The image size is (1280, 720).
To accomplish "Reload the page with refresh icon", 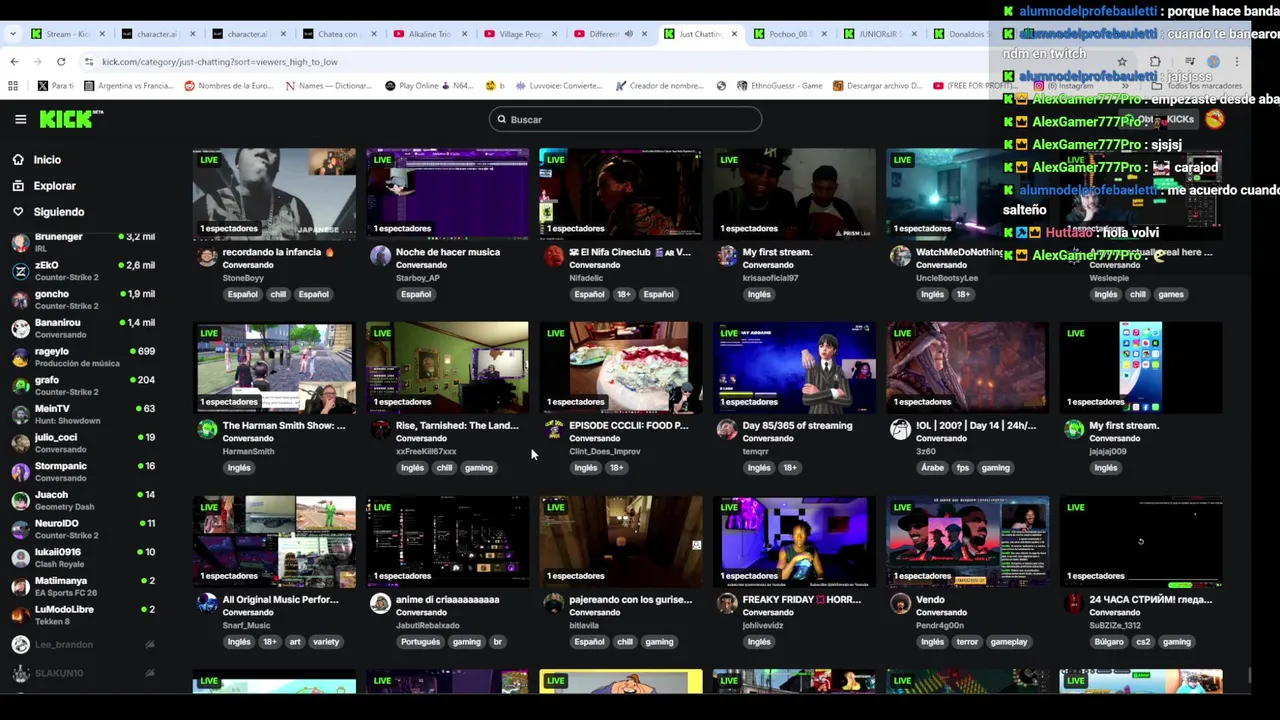I will [x=61, y=62].
